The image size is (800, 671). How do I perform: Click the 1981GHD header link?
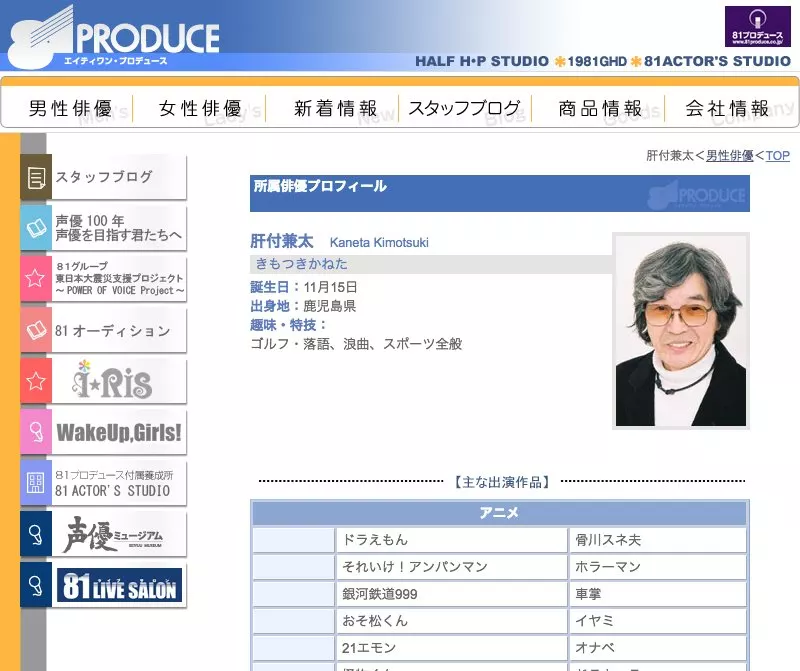click(x=597, y=61)
